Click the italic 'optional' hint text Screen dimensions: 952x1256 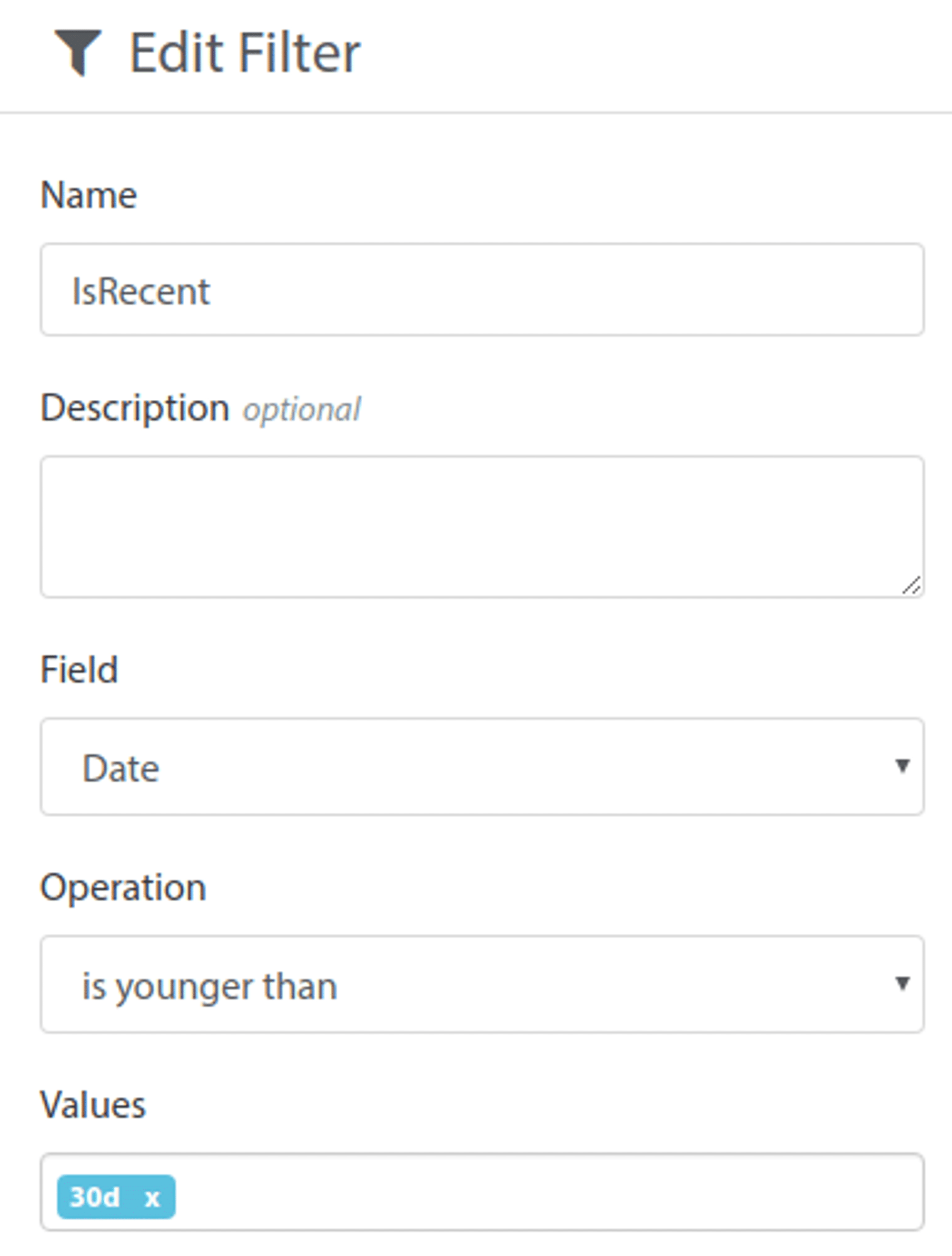pyautogui.click(x=302, y=409)
